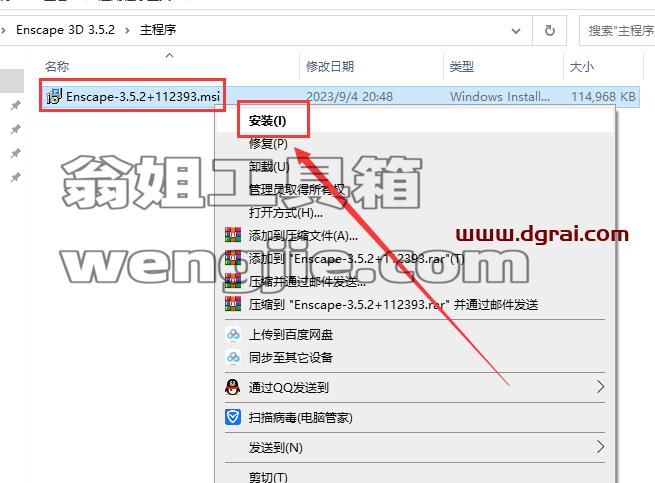This screenshot has width=655, height=483.
Task: Choose 安装(I) from the context menu
Action: tap(267, 121)
